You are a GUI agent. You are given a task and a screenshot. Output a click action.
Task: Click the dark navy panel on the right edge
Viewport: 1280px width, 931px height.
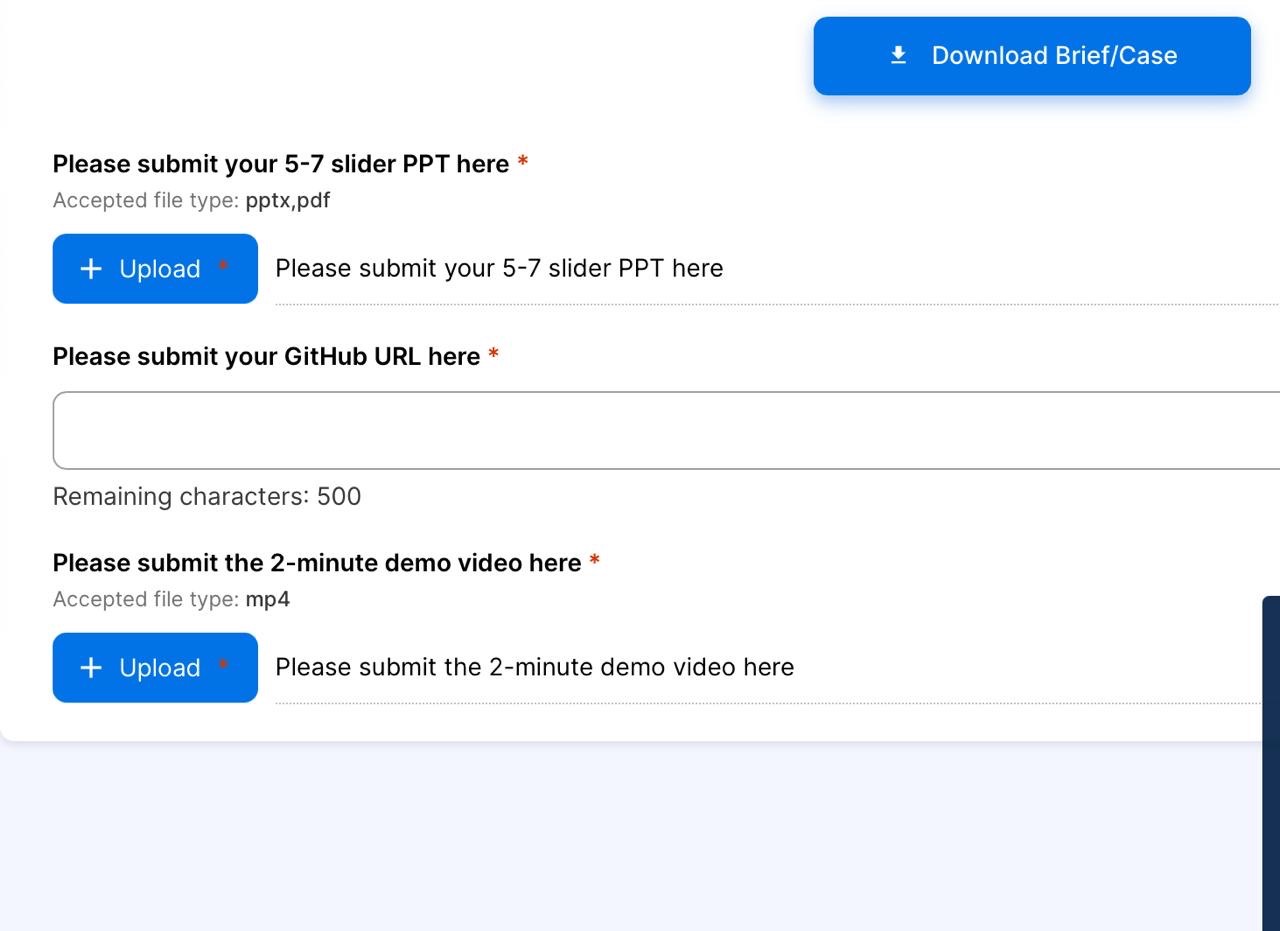(x=1271, y=760)
